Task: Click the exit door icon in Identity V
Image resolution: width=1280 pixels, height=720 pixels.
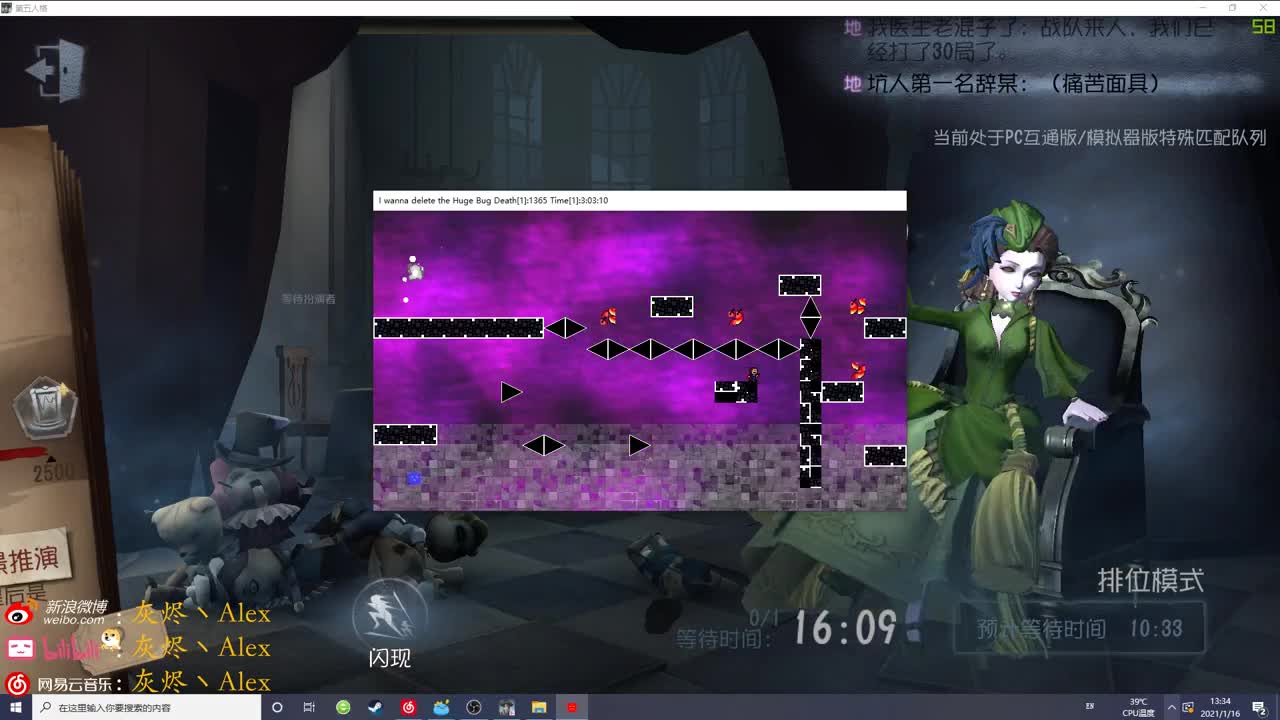Action: 55,70
